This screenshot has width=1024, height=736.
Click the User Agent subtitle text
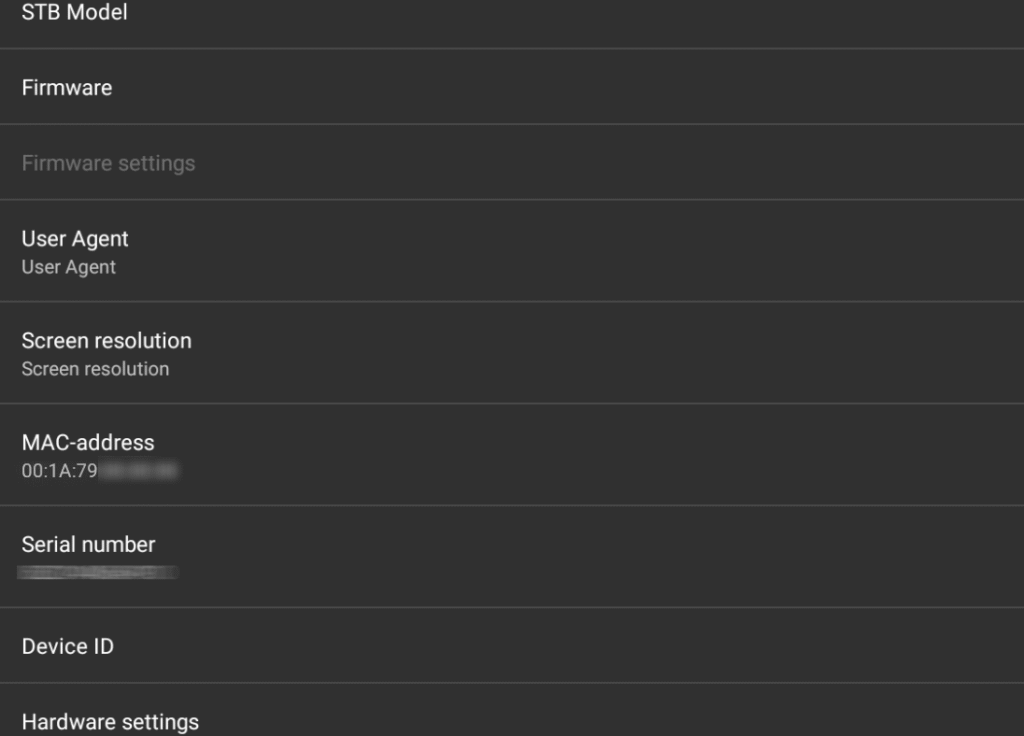(x=69, y=267)
